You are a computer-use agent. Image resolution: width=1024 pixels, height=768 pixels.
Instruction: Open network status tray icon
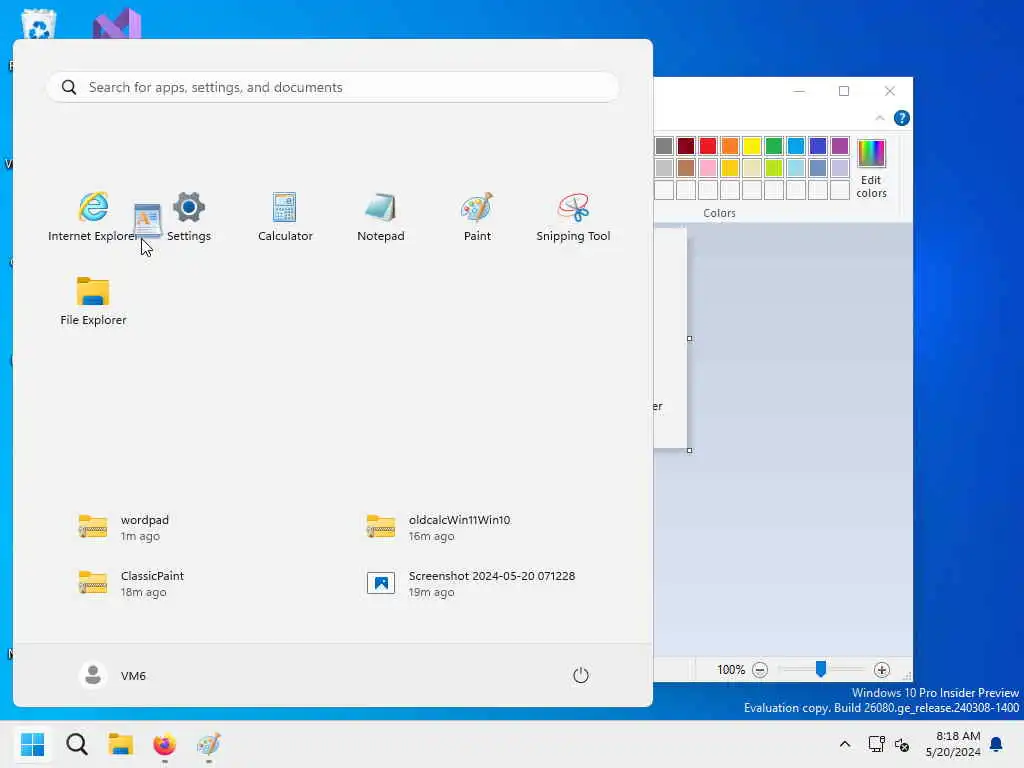[x=876, y=744]
